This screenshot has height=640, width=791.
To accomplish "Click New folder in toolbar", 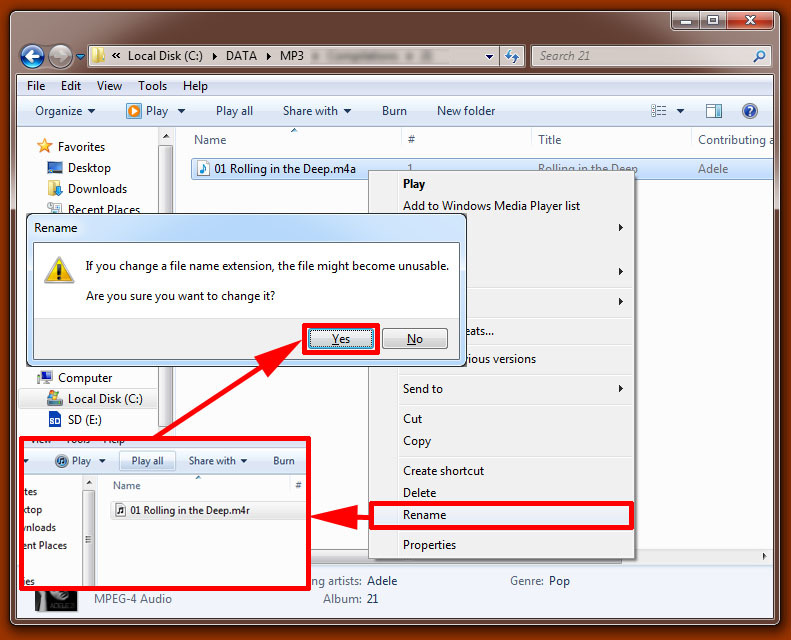I will tap(466, 111).
